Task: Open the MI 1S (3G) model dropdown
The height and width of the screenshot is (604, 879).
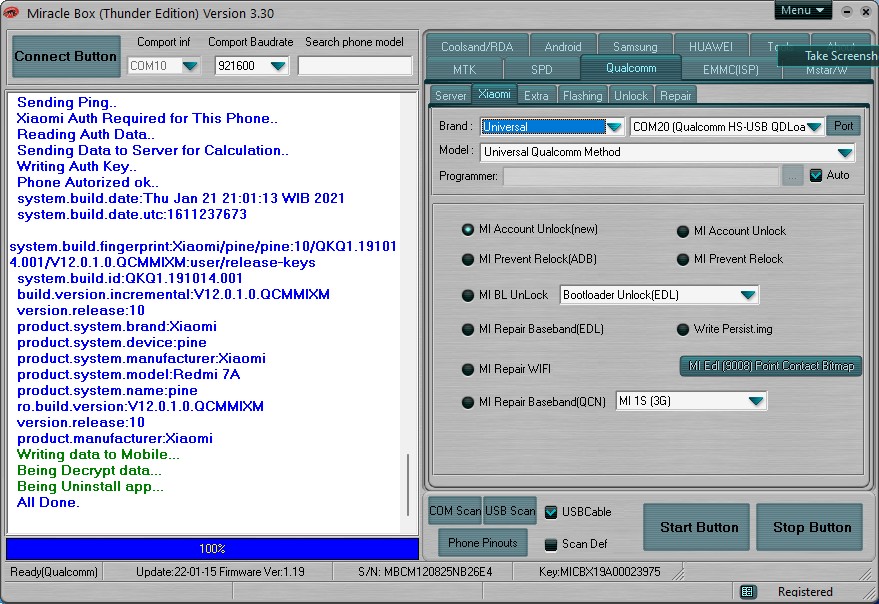Action: click(756, 401)
